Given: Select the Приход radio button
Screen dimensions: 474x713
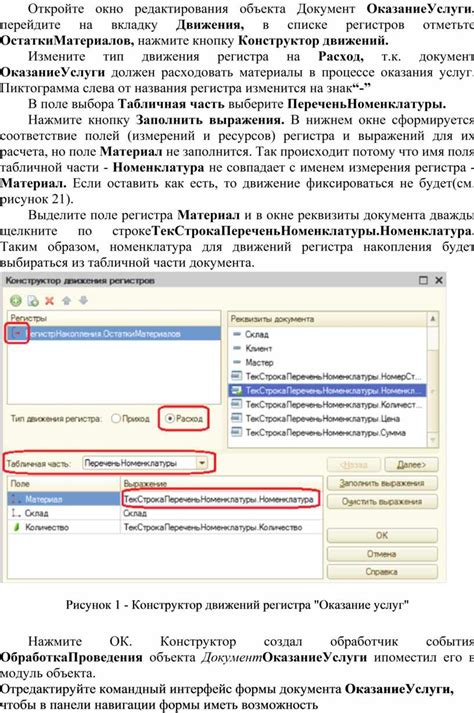Looking at the screenshot, I should point(116,418).
